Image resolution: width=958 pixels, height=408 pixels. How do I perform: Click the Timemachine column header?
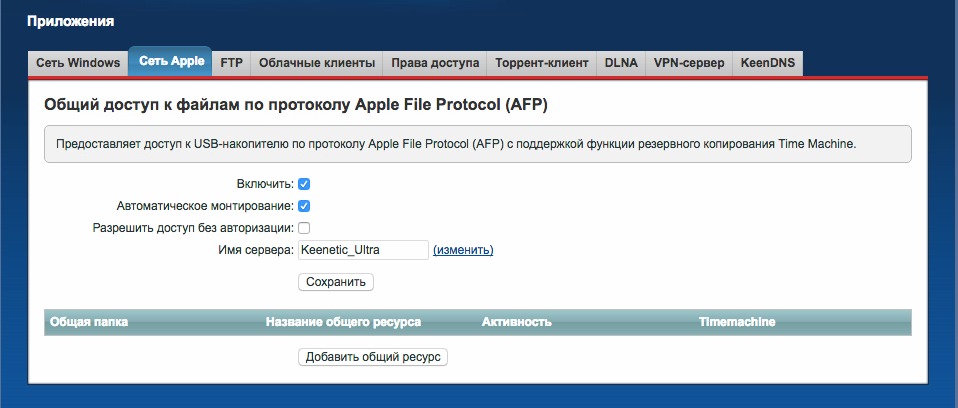(x=737, y=322)
